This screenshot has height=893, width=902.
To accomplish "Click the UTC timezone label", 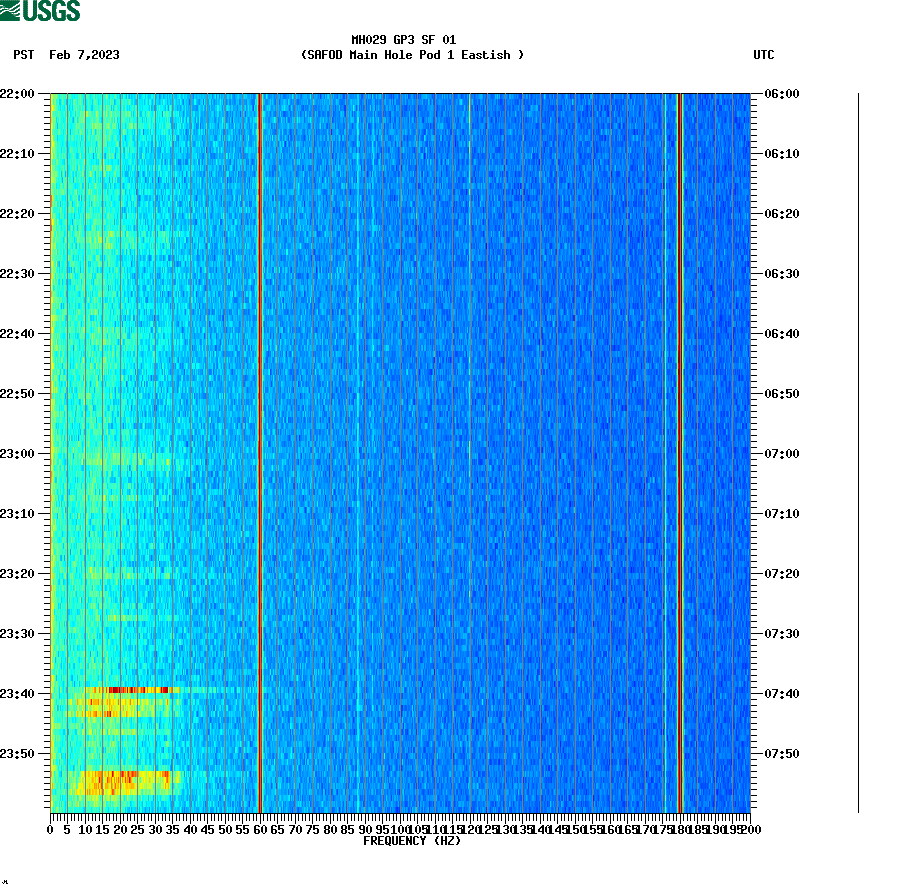I will click(765, 56).
